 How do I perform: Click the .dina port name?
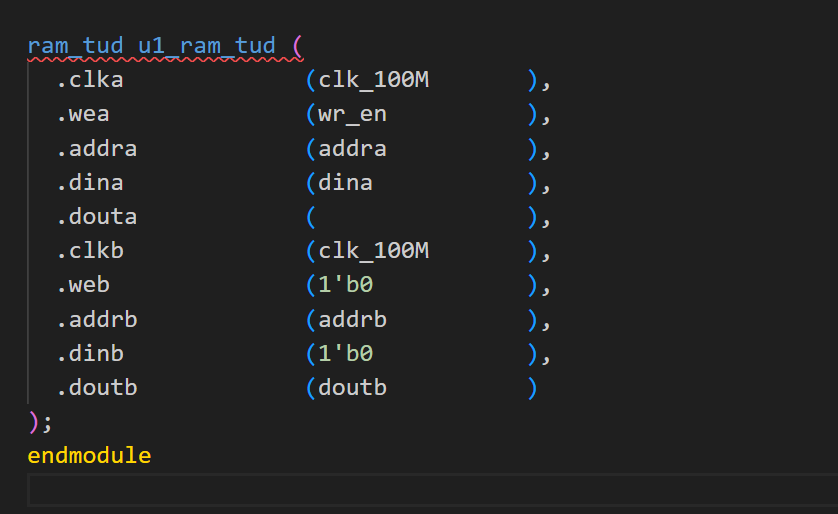[90, 183]
